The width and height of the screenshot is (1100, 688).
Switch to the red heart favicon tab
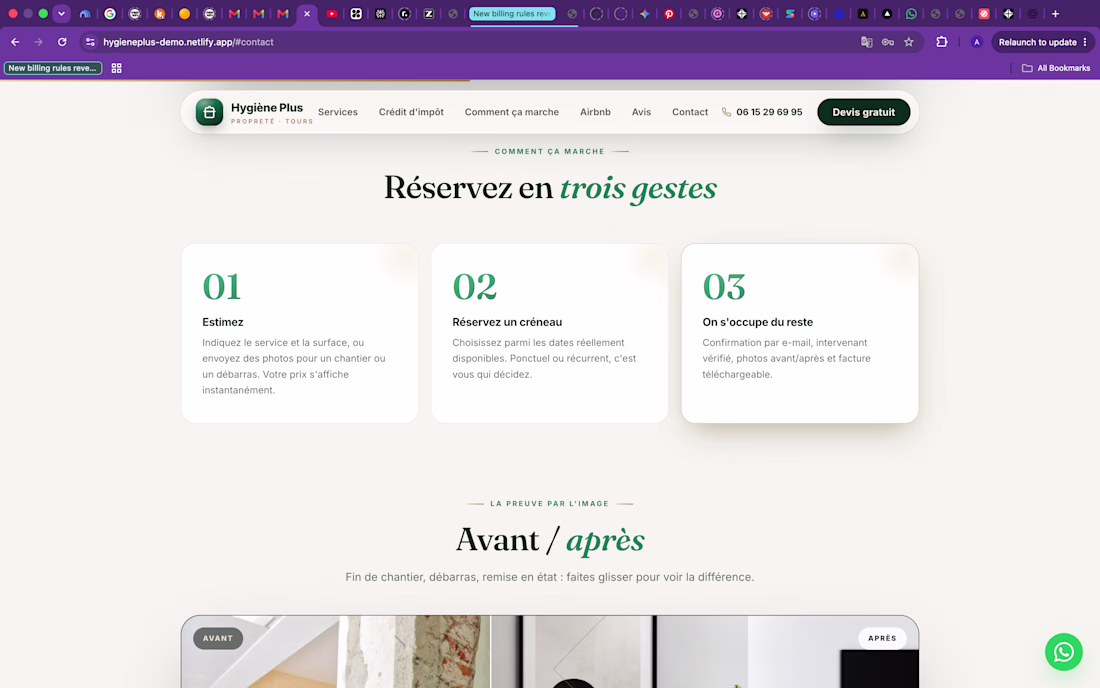(765, 13)
